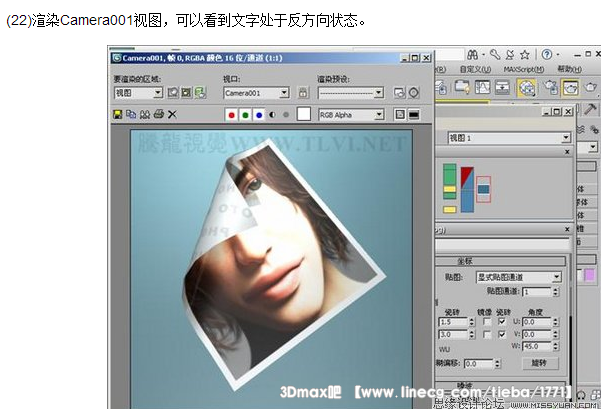Click Toggle UI Overlay icon in render window
Screen dimensions: 601x409
[x=400, y=114]
